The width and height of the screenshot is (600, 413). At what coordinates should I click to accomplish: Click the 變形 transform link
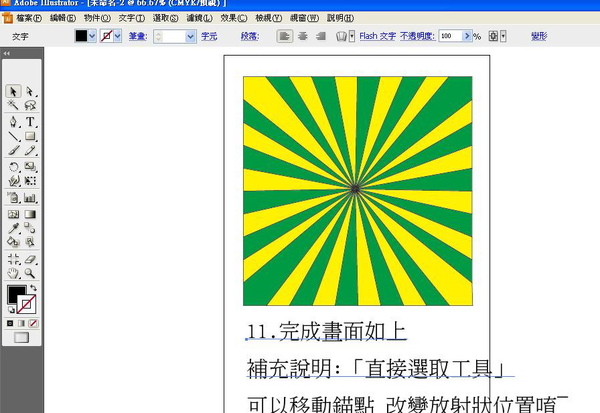coord(539,36)
